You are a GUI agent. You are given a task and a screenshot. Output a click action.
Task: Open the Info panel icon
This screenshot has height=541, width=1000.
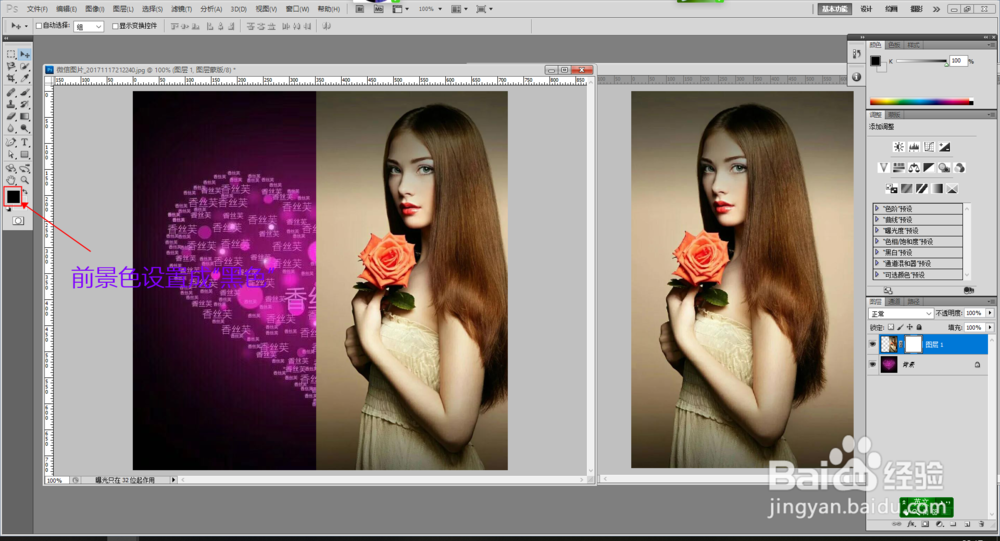(x=857, y=77)
